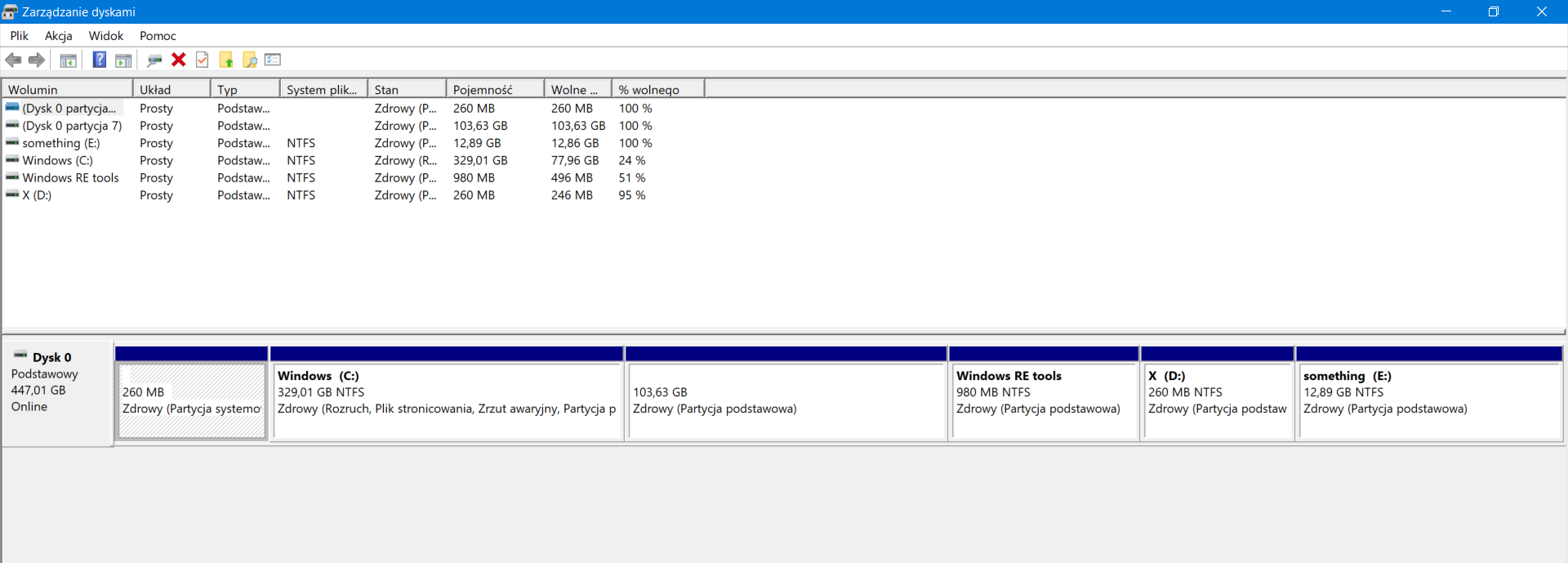Click the back arrow in the toolbar
Viewport: 1568px width, 563px height.
(14, 60)
